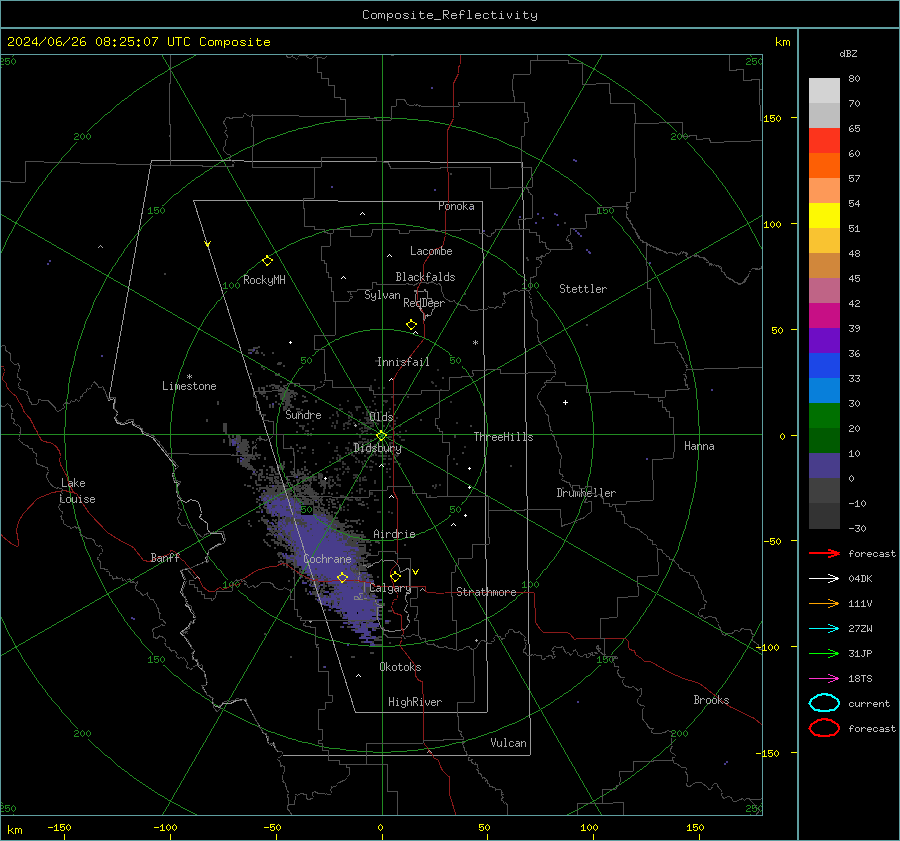900x841 pixels.
Task: Click the Blackfalds city label
Action: (x=425, y=277)
